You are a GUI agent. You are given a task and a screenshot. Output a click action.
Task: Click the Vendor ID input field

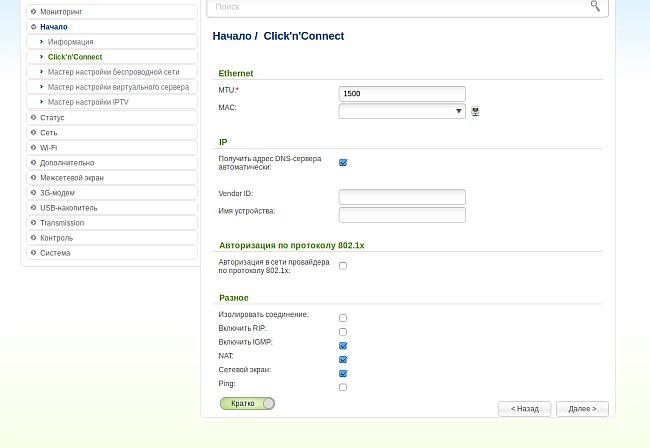point(402,197)
